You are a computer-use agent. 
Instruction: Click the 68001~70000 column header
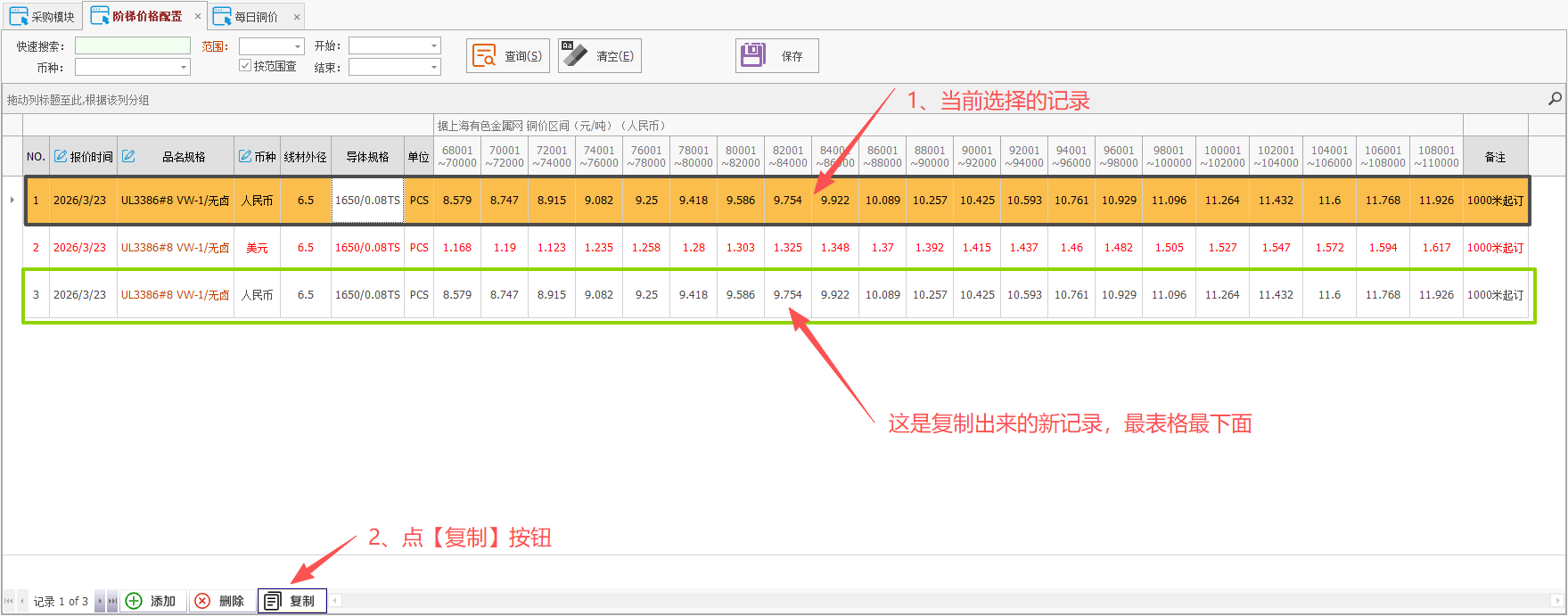(x=457, y=156)
